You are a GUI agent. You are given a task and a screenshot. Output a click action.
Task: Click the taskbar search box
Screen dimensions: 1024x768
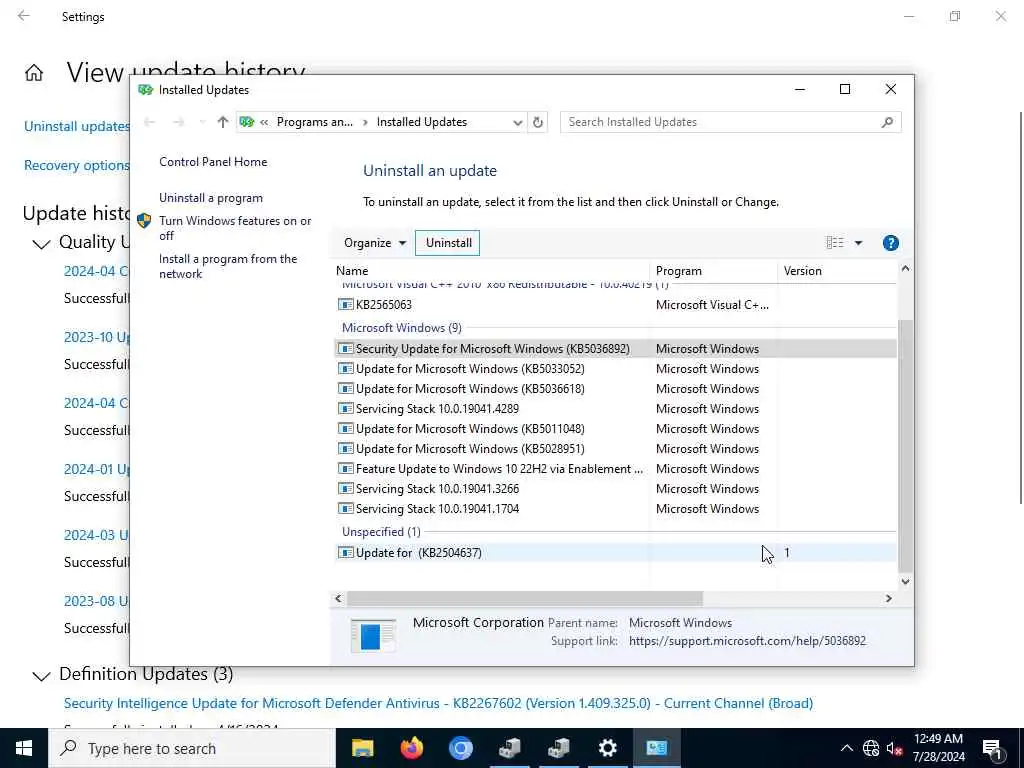[192, 748]
